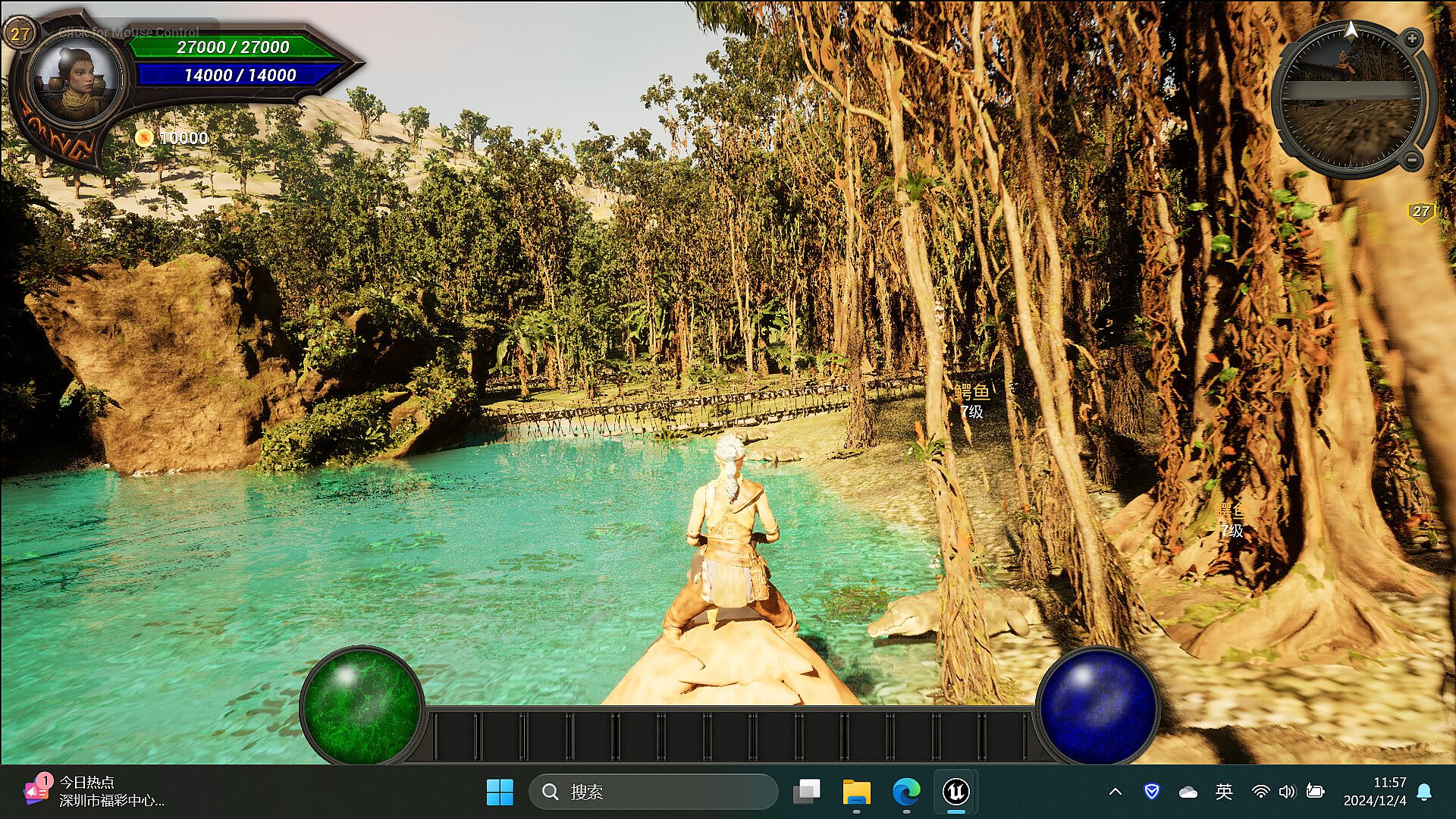The image size is (1456, 819).
Task: Click the circular minimap view
Action: pos(1350,100)
